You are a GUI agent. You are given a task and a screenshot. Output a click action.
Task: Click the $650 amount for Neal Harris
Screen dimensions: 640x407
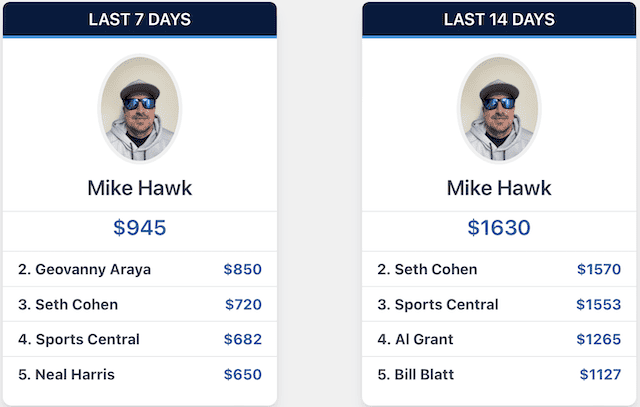[242, 374]
